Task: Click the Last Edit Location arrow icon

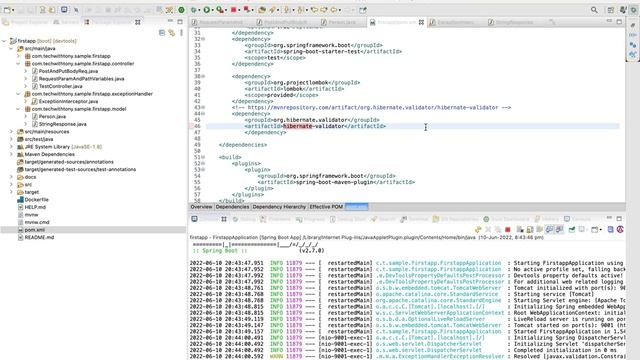Action: [x=314, y=9]
